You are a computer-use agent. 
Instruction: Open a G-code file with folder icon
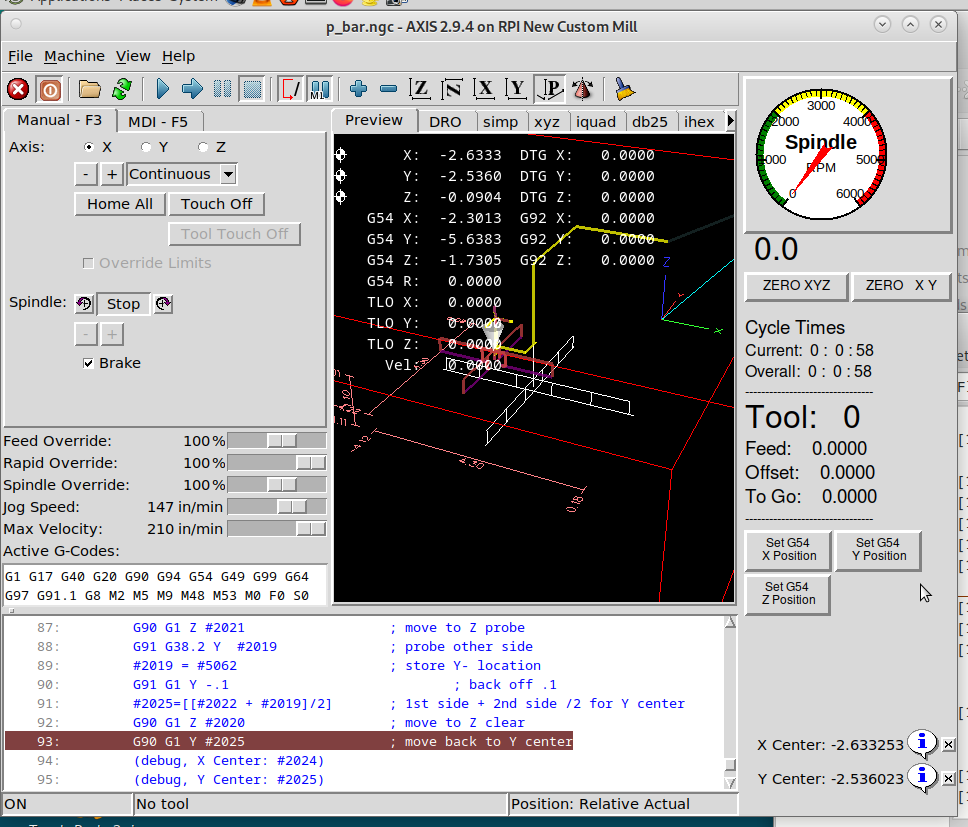click(90, 89)
